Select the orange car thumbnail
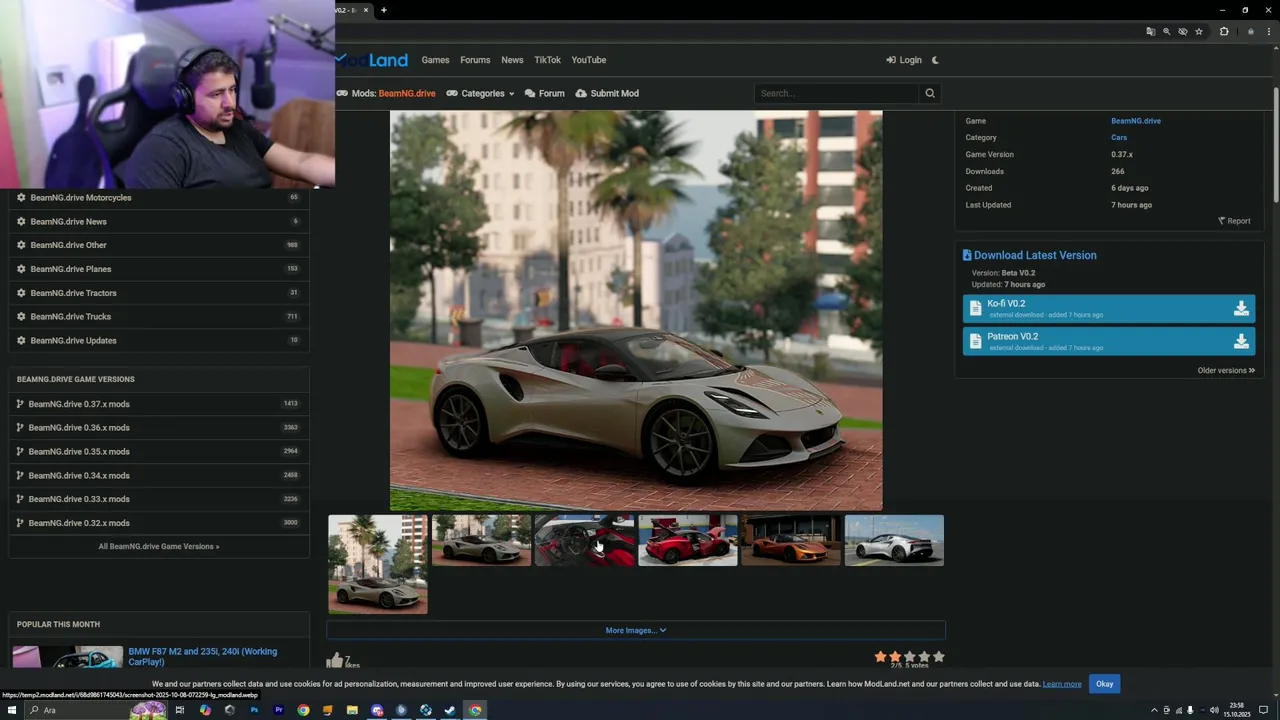The image size is (1280, 720). [791, 540]
